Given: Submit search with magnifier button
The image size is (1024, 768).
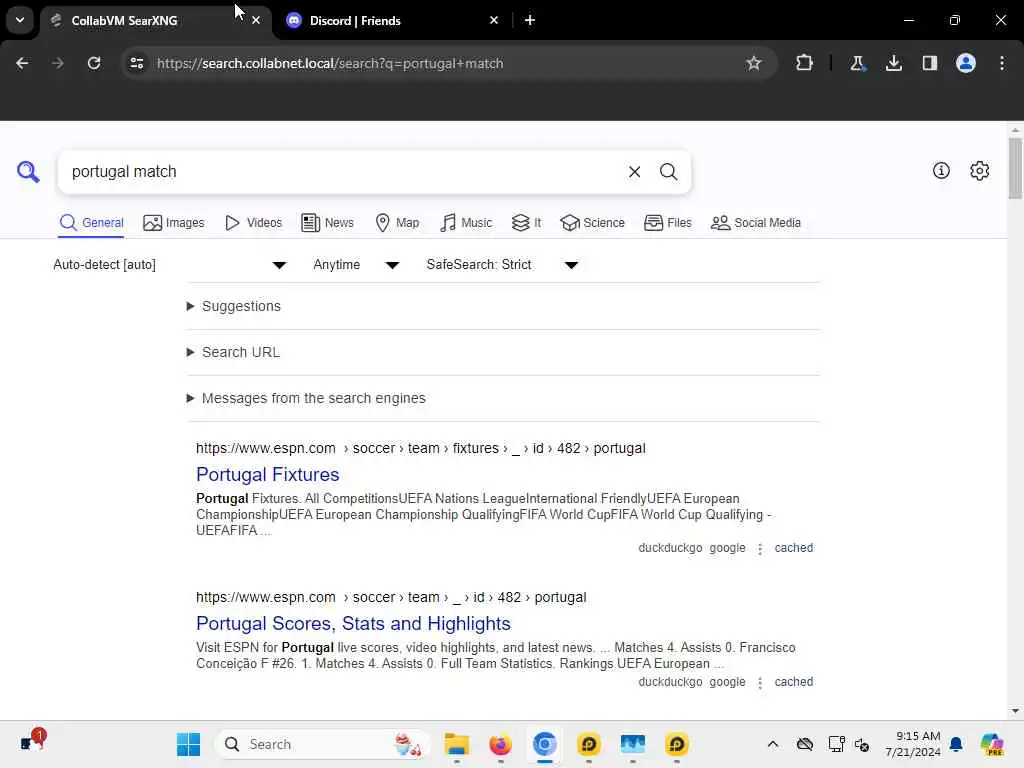Looking at the screenshot, I should (x=668, y=172).
